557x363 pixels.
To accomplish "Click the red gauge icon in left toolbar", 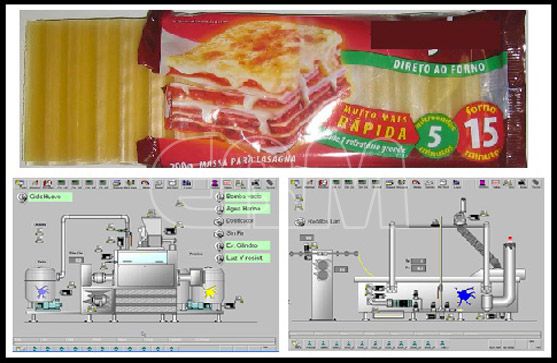I will pos(145,184).
